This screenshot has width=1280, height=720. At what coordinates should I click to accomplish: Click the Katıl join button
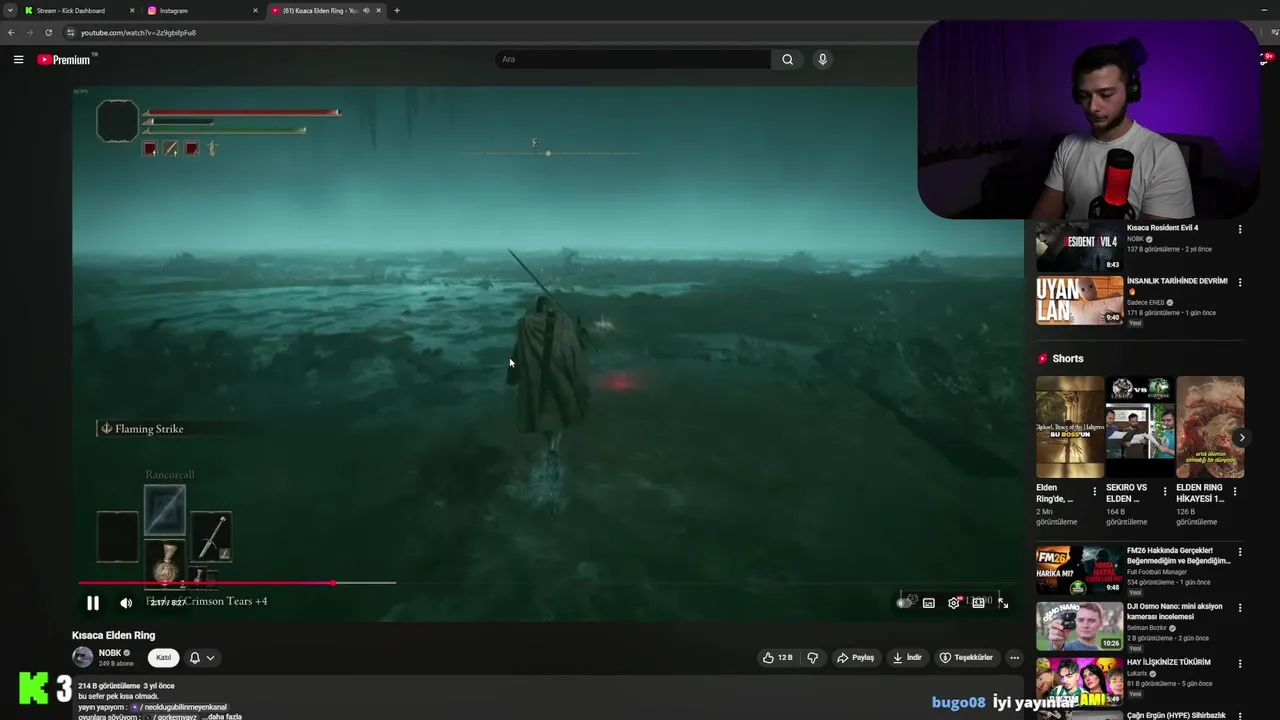pyautogui.click(x=163, y=658)
